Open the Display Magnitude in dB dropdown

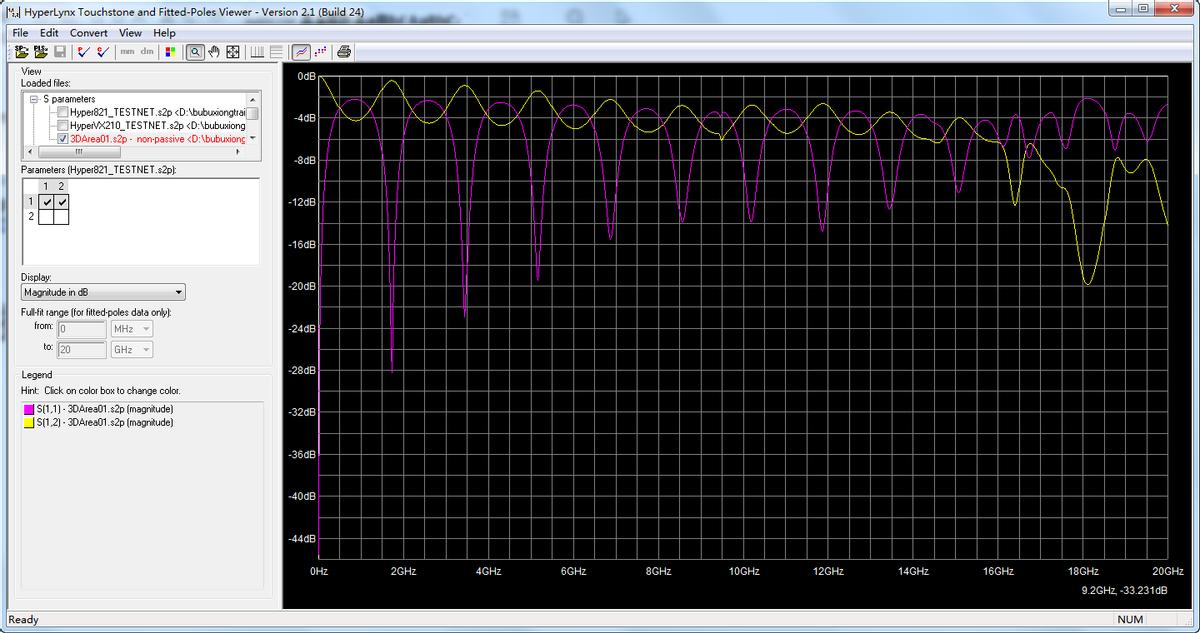(103, 292)
